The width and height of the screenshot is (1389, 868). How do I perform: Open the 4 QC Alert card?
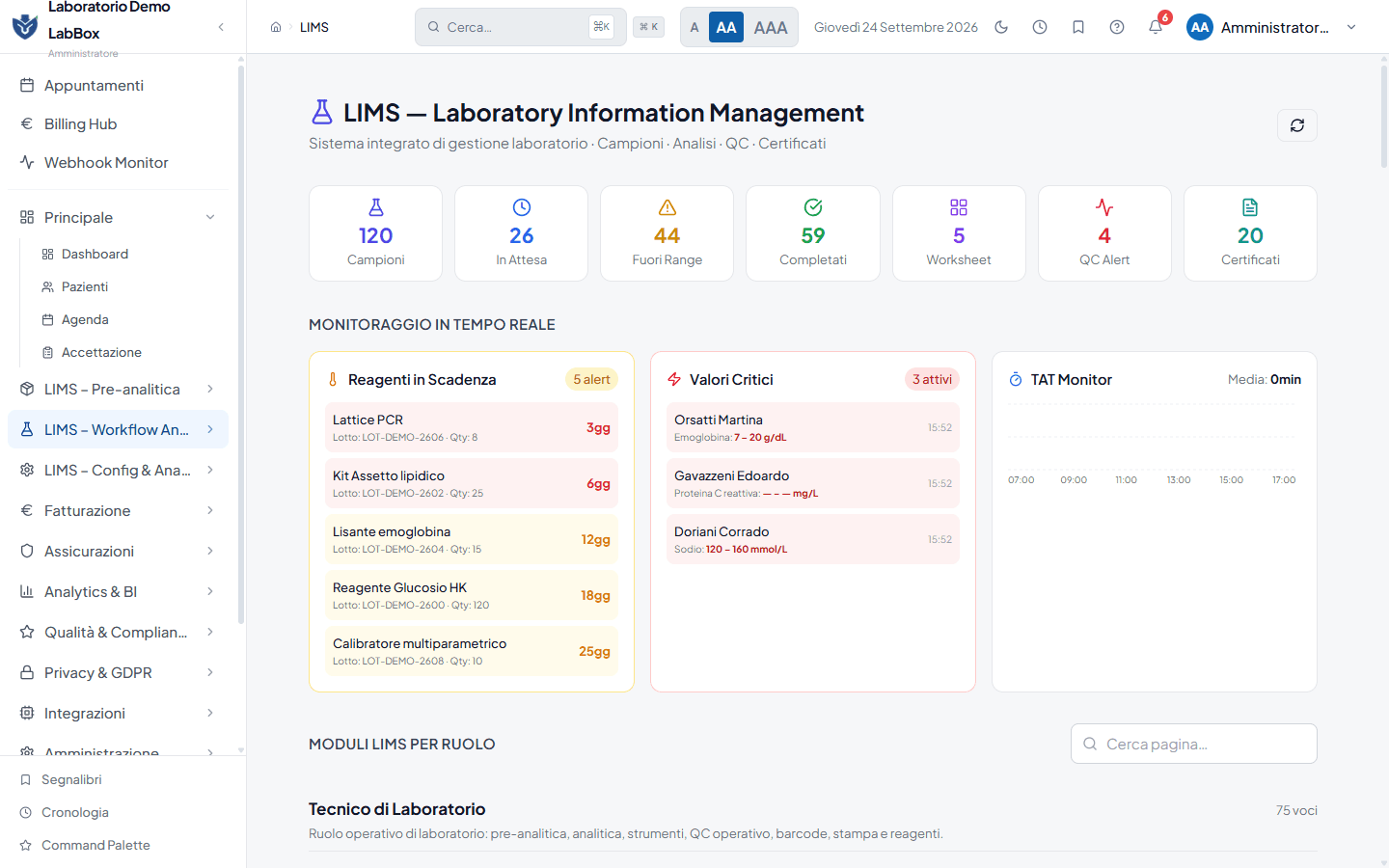tap(1104, 233)
